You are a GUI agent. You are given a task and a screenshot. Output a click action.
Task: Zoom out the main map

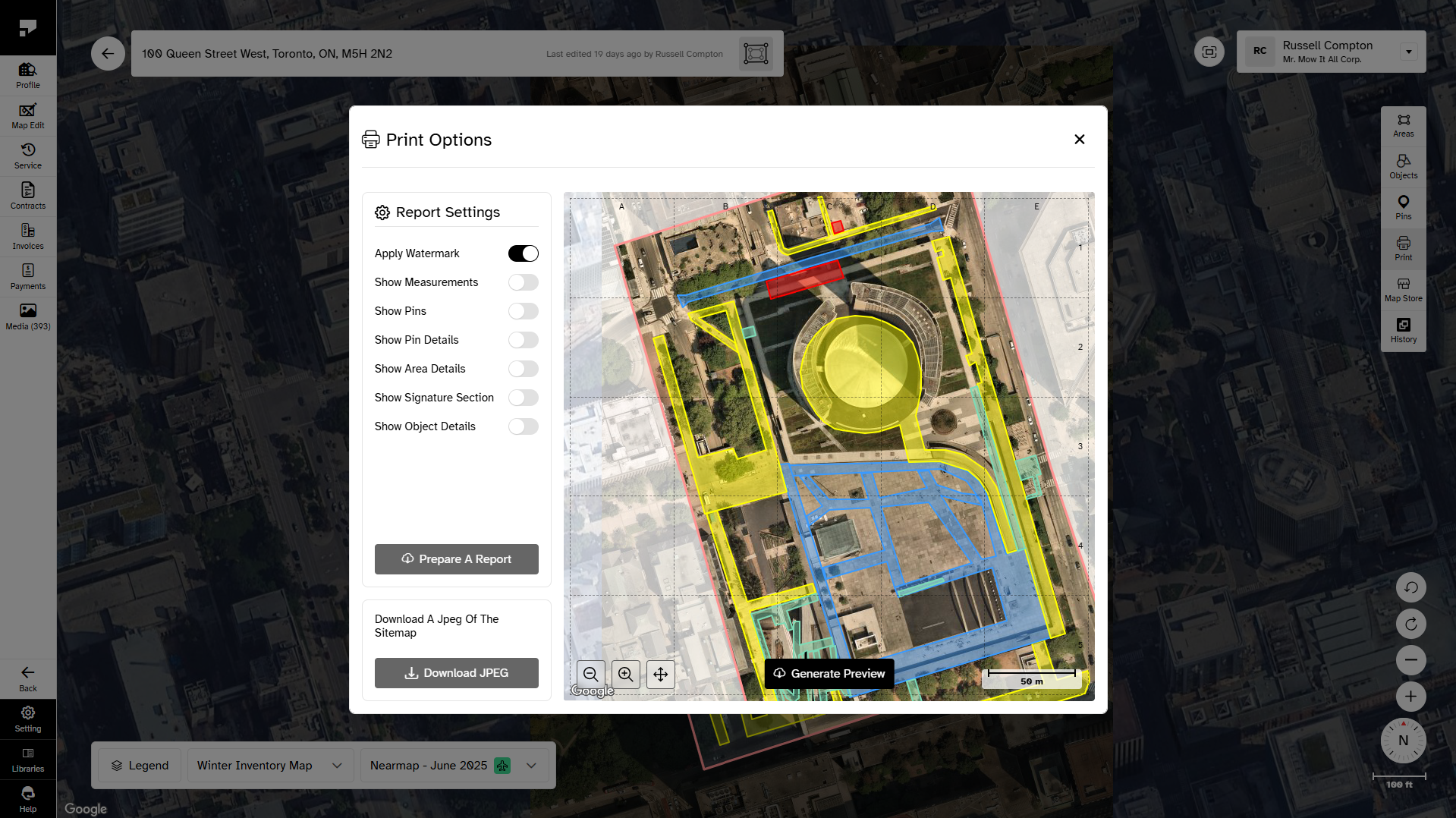point(1411,660)
